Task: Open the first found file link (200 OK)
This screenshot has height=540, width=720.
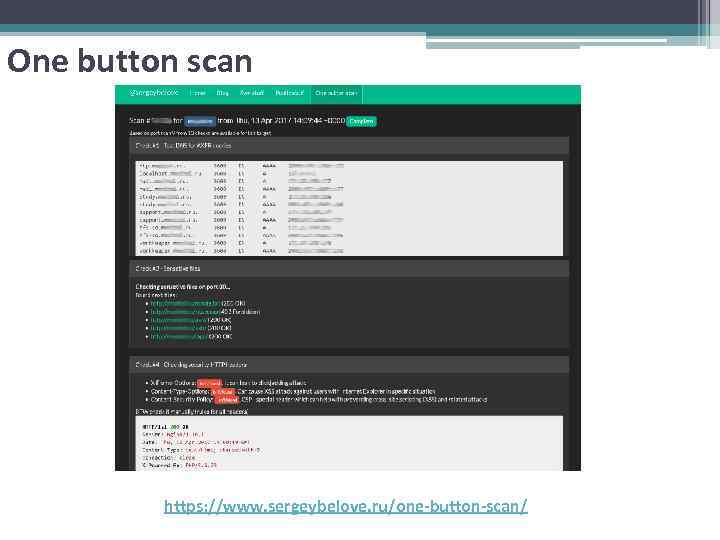Action: coord(185,303)
